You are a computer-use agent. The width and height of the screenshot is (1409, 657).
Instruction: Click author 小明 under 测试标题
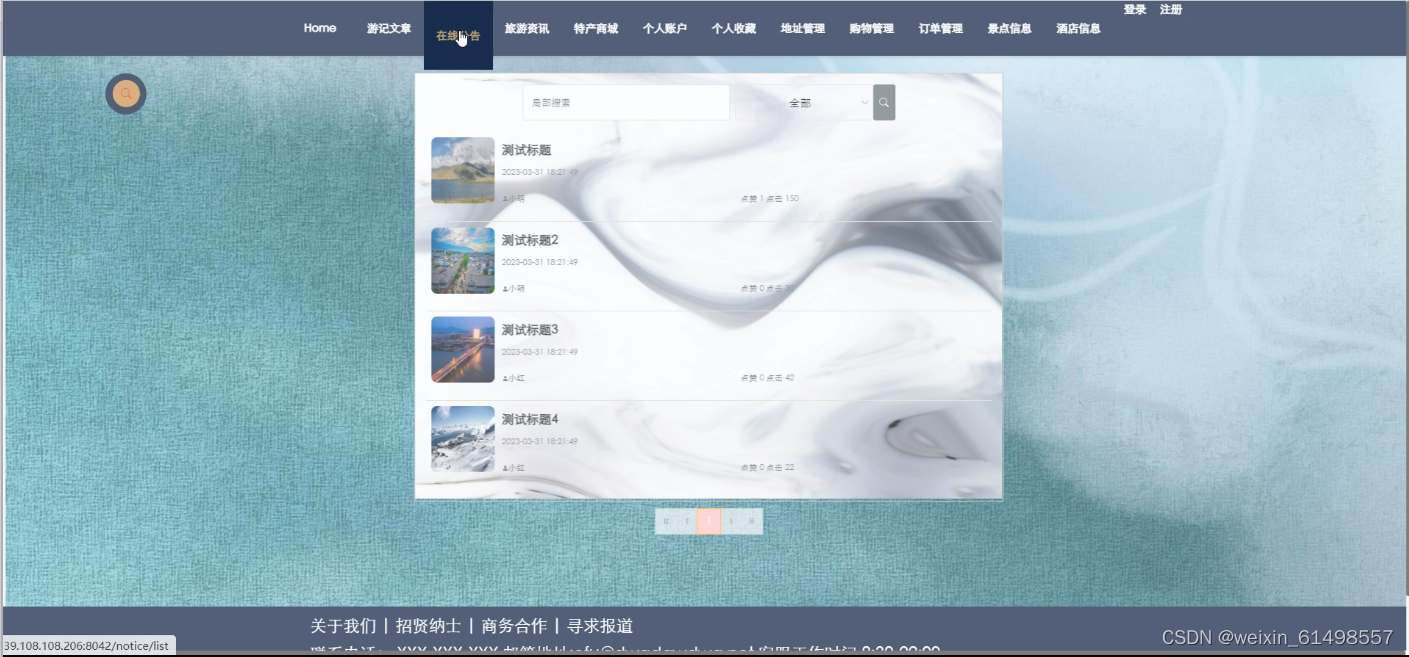(513, 199)
